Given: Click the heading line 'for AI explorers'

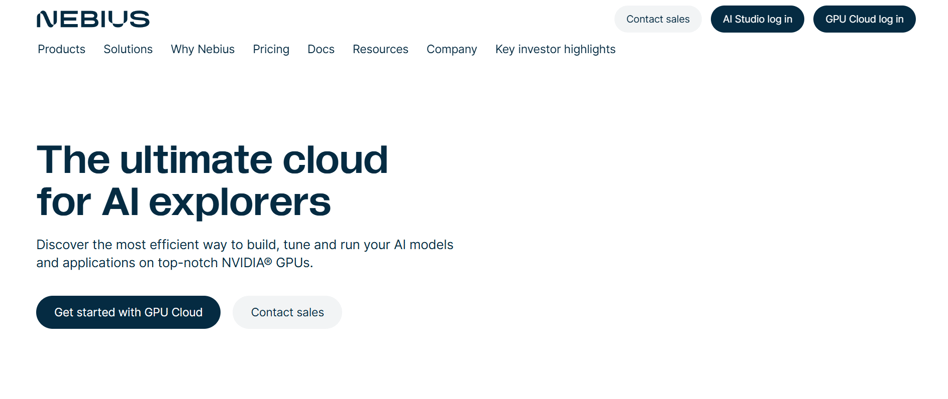Looking at the screenshot, I should coord(184,201).
